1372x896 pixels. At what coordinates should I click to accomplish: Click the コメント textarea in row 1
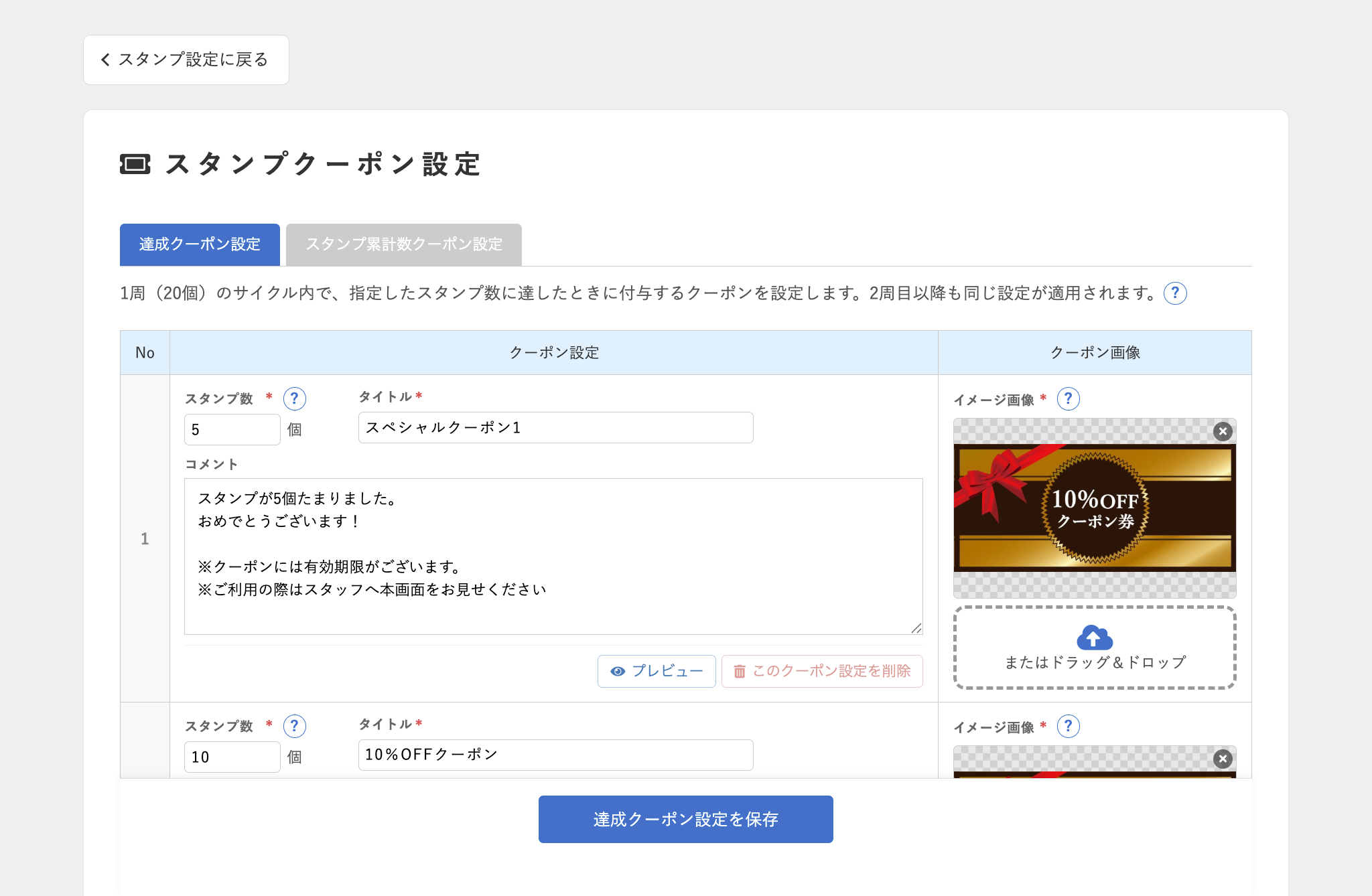[x=553, y=556]
